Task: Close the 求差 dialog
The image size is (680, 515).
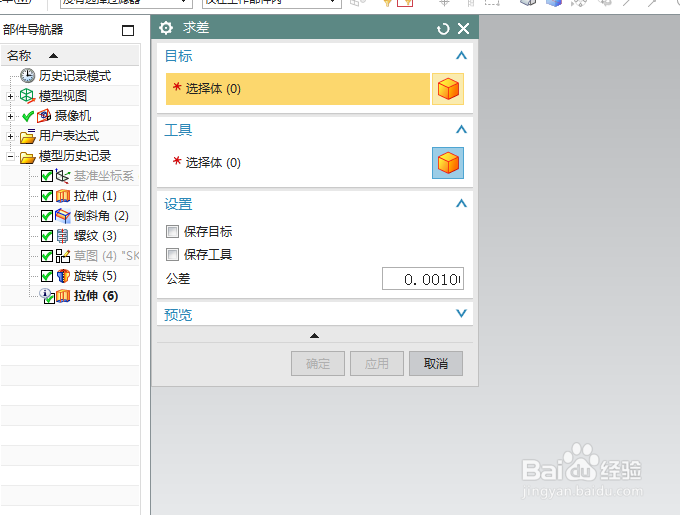Action: [463, 29]
